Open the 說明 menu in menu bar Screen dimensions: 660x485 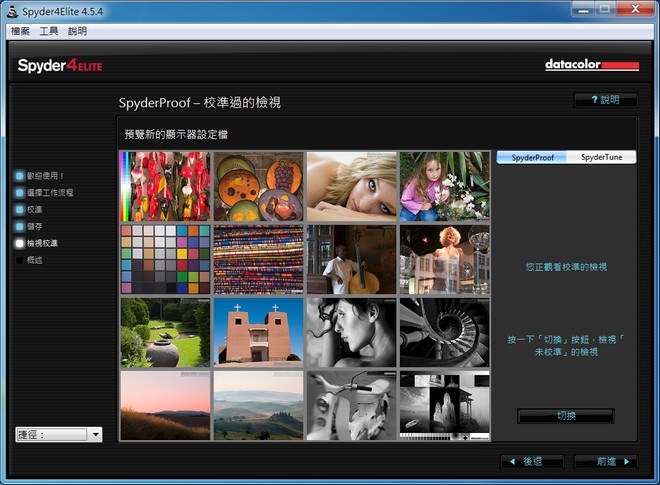[78, 31]
